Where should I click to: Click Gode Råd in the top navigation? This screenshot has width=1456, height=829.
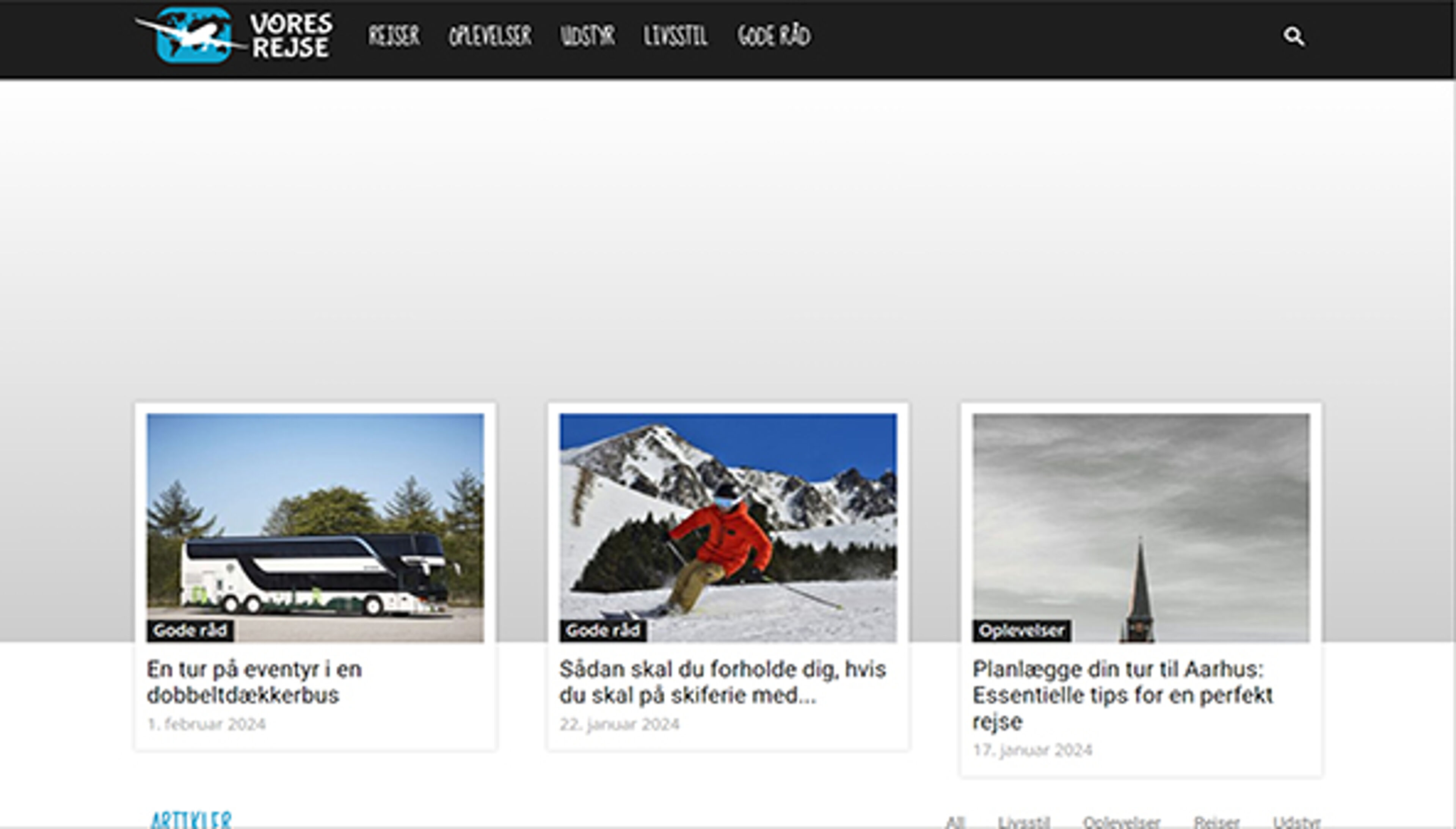click(773, 36)
